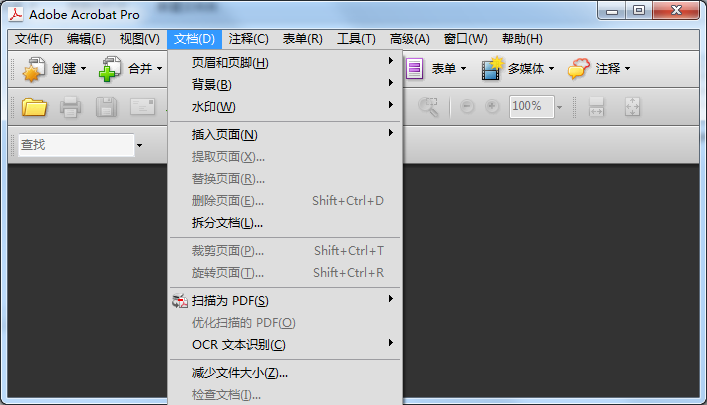This screenshot has width=707, height=405.
Task: Click the Save floppy disk icon
Action: pyautogui.click(x=106, y=106)
